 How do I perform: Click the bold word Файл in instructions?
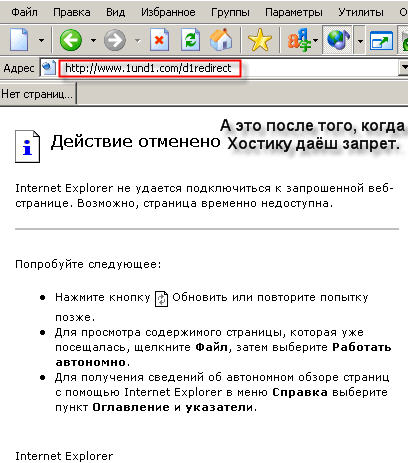tap(212, 347)
